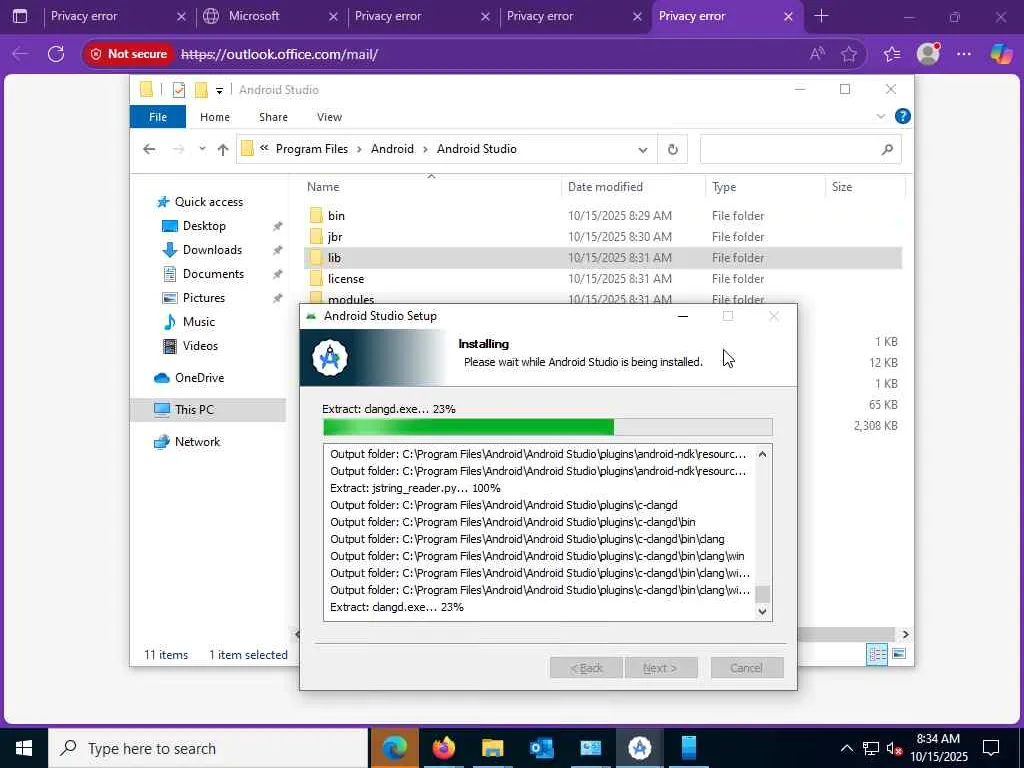Click the taskbar search box
1024x768 pixels.
click(x=208, y=748)
